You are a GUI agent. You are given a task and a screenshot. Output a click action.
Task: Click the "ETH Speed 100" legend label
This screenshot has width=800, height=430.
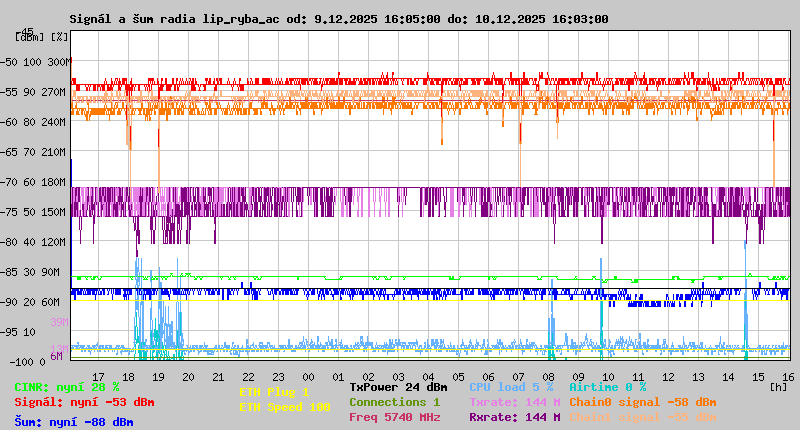coord(285,407)
